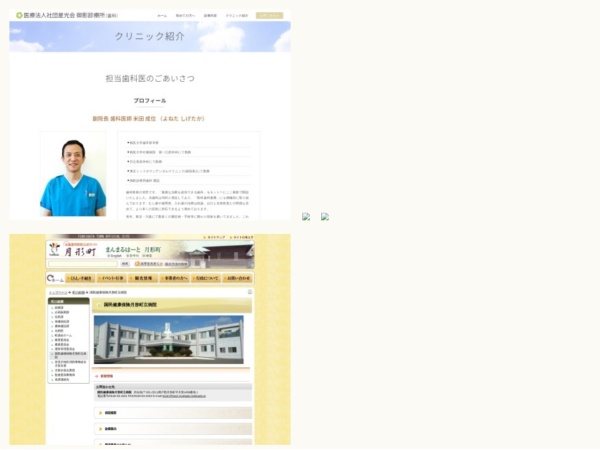The width and height of the screenshot is (600, 450).
Task: Open お問い合わせ navigation tab
Action: [237, 278]
